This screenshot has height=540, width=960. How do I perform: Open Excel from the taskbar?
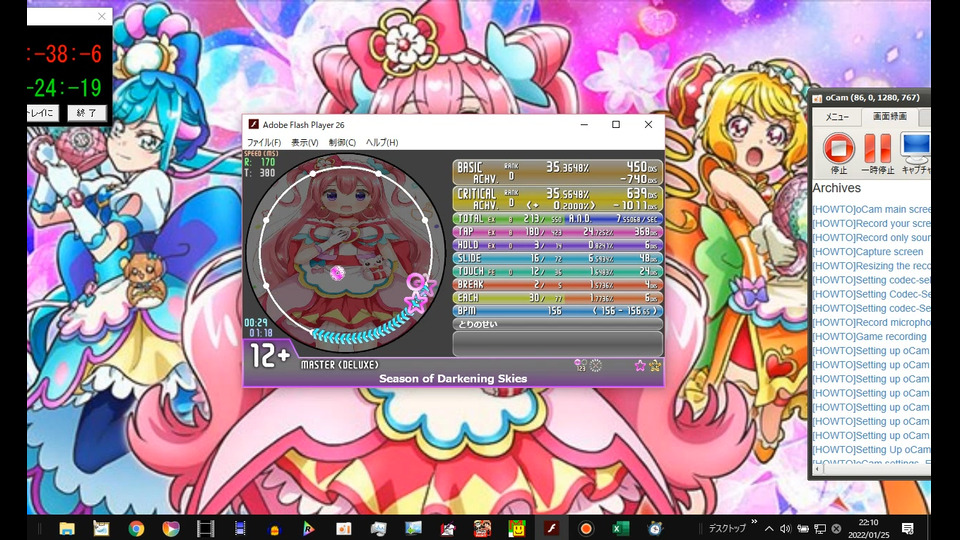pyautogui.click(x=621, y=528)
